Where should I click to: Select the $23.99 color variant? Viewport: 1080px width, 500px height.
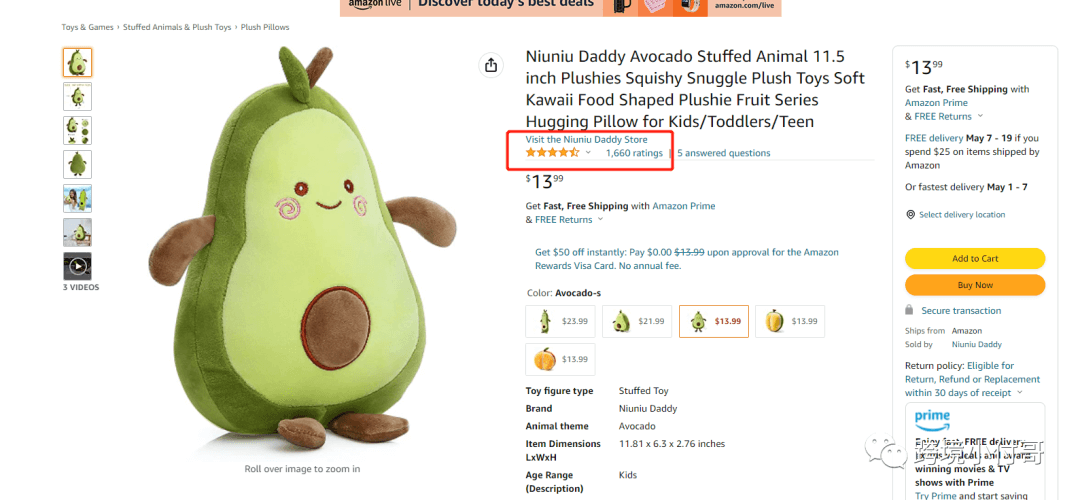560,321
